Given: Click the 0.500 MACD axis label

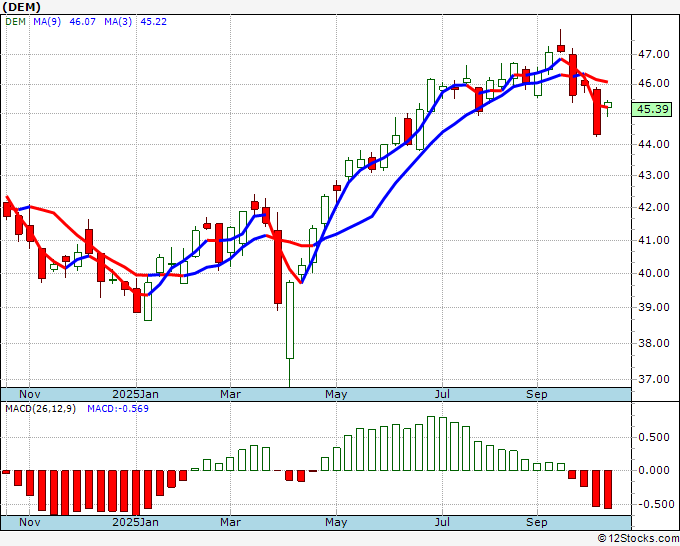Looking at the screenshot, I should point(654,437).
